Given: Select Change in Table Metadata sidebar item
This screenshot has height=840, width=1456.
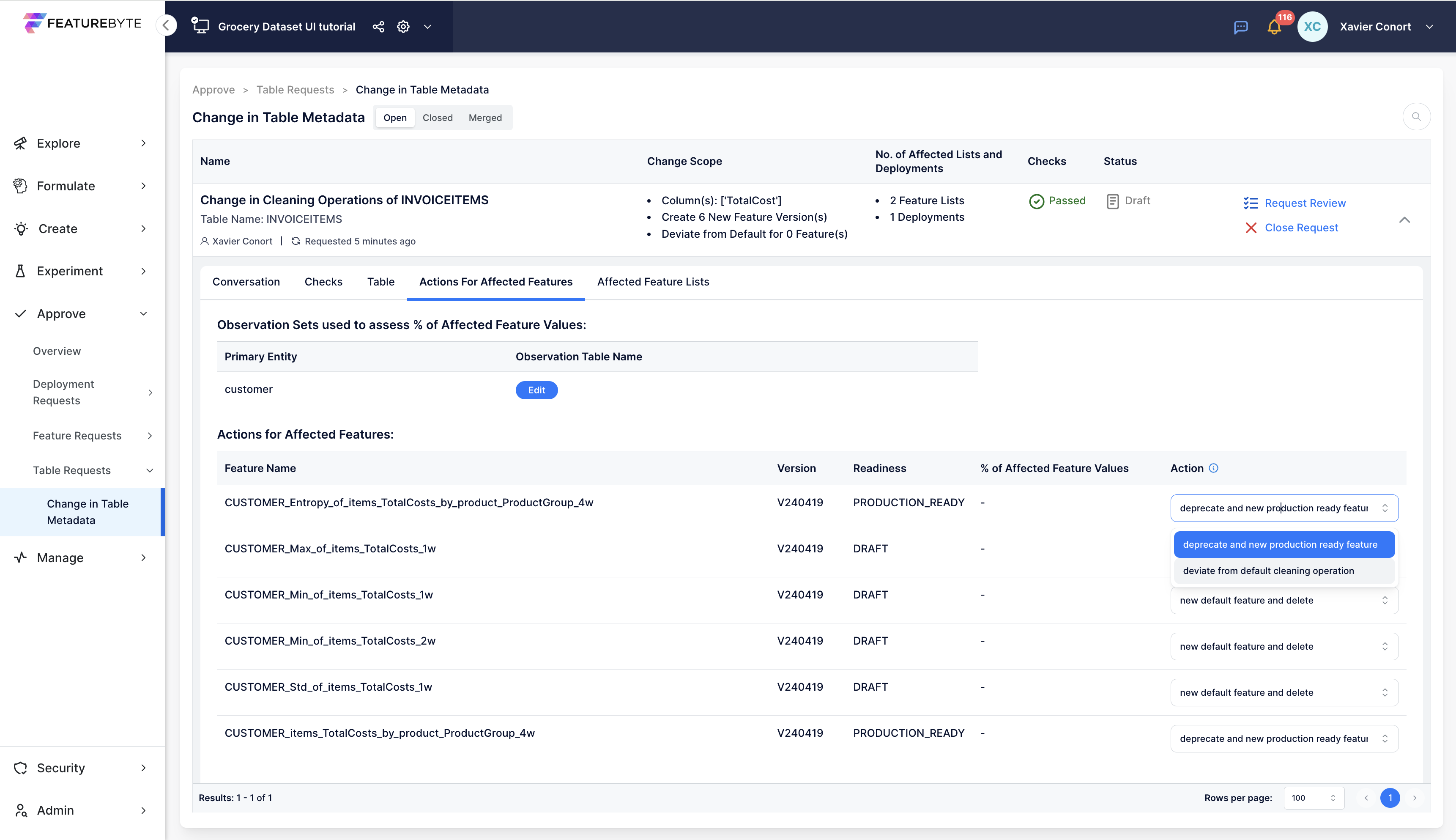Looking at the screenshot, I should pyautogui.click(x=82, y=512).
